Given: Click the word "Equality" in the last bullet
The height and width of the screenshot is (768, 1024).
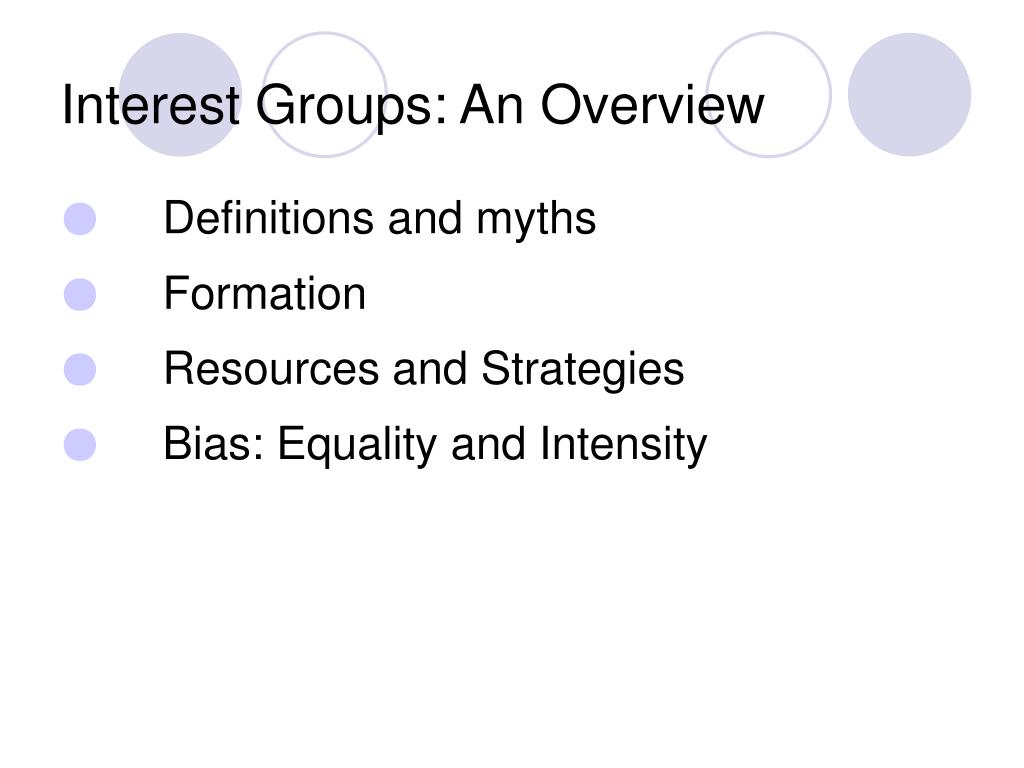Looking at the screenshot, I should [x=357, y=447].
